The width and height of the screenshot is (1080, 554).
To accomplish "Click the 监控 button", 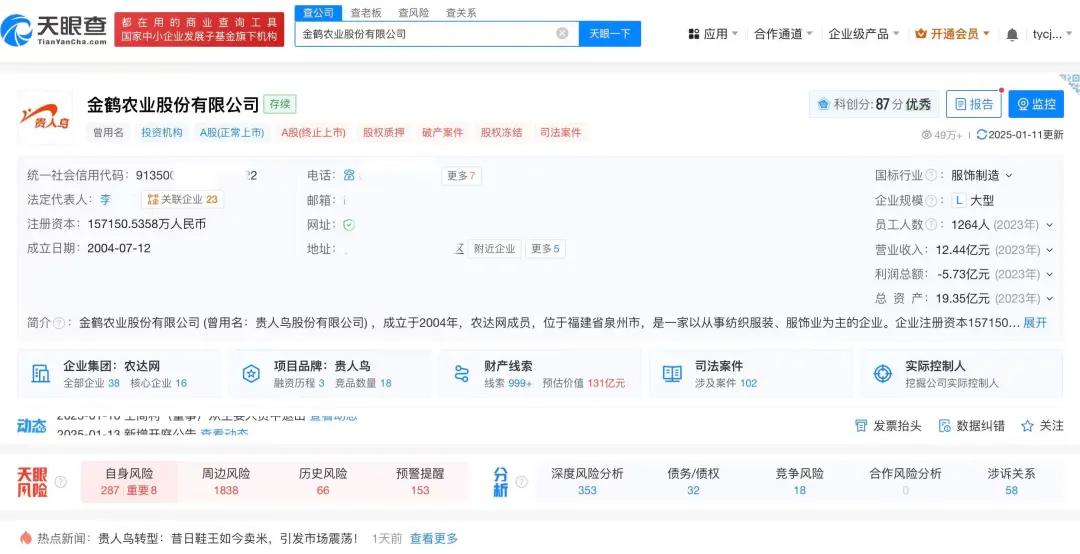I will tap(1036, 104).
